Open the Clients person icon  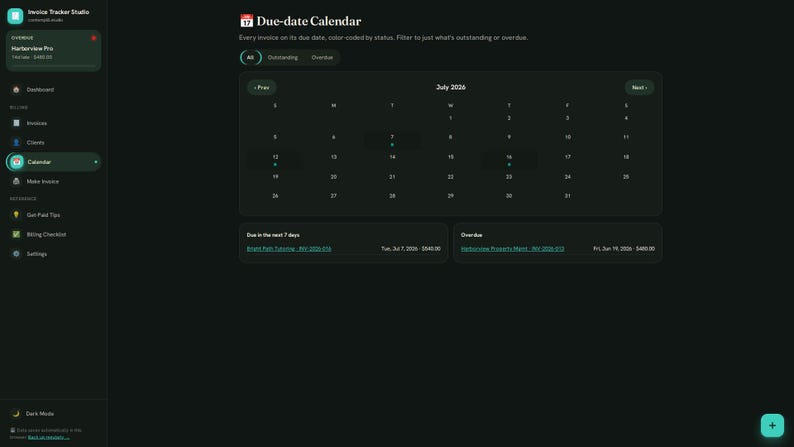click(x=16, y=142)
